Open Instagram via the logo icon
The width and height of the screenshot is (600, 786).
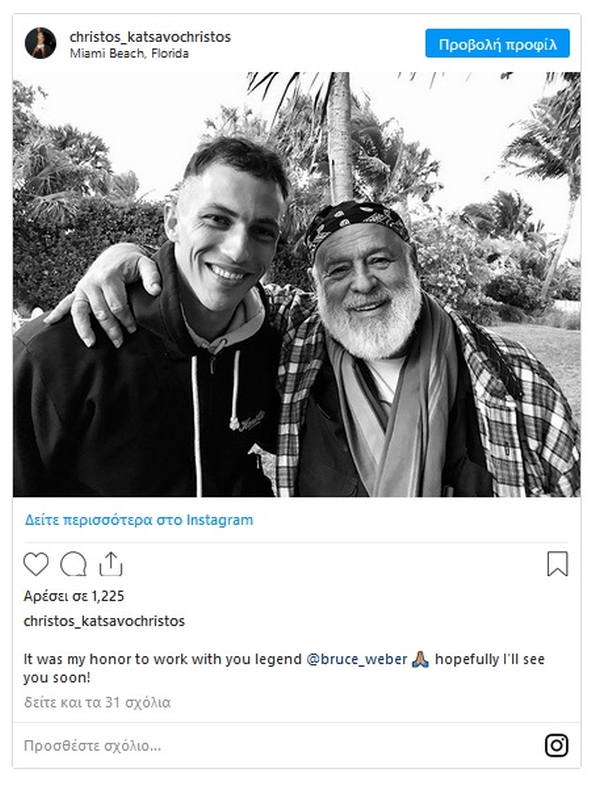pyautogui.click(x=557, y=745)
